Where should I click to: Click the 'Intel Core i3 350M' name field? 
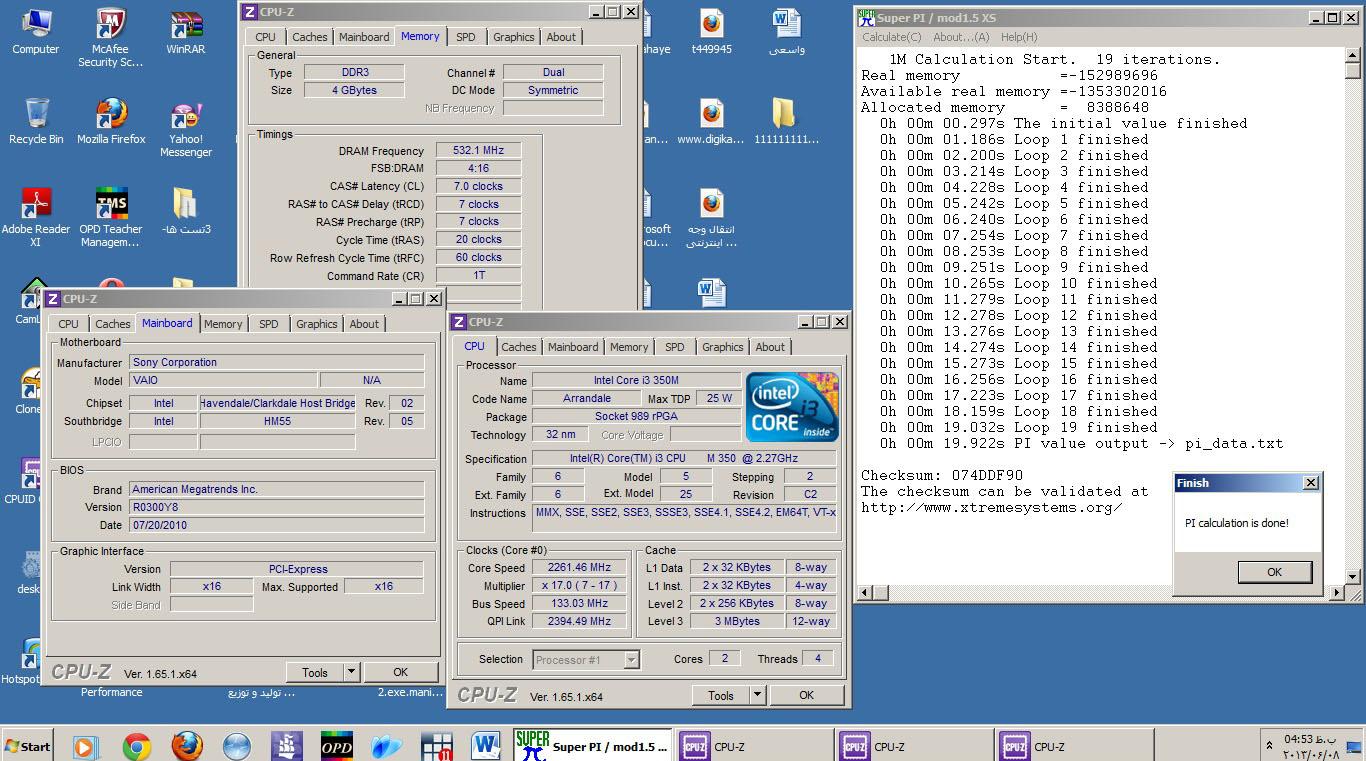(x=636, y=381)
